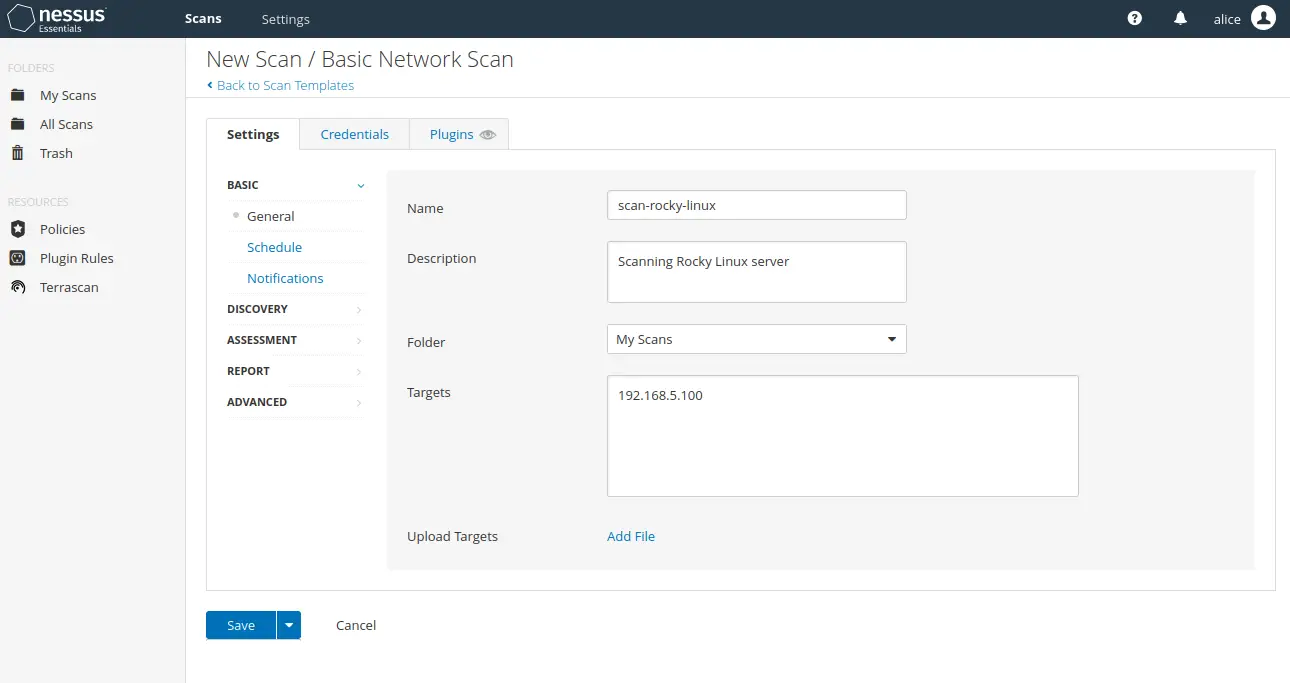This screenshot has width=1290, height=683.
Task: Click the My Scans folder icon
Action: [x=17, y=95]
